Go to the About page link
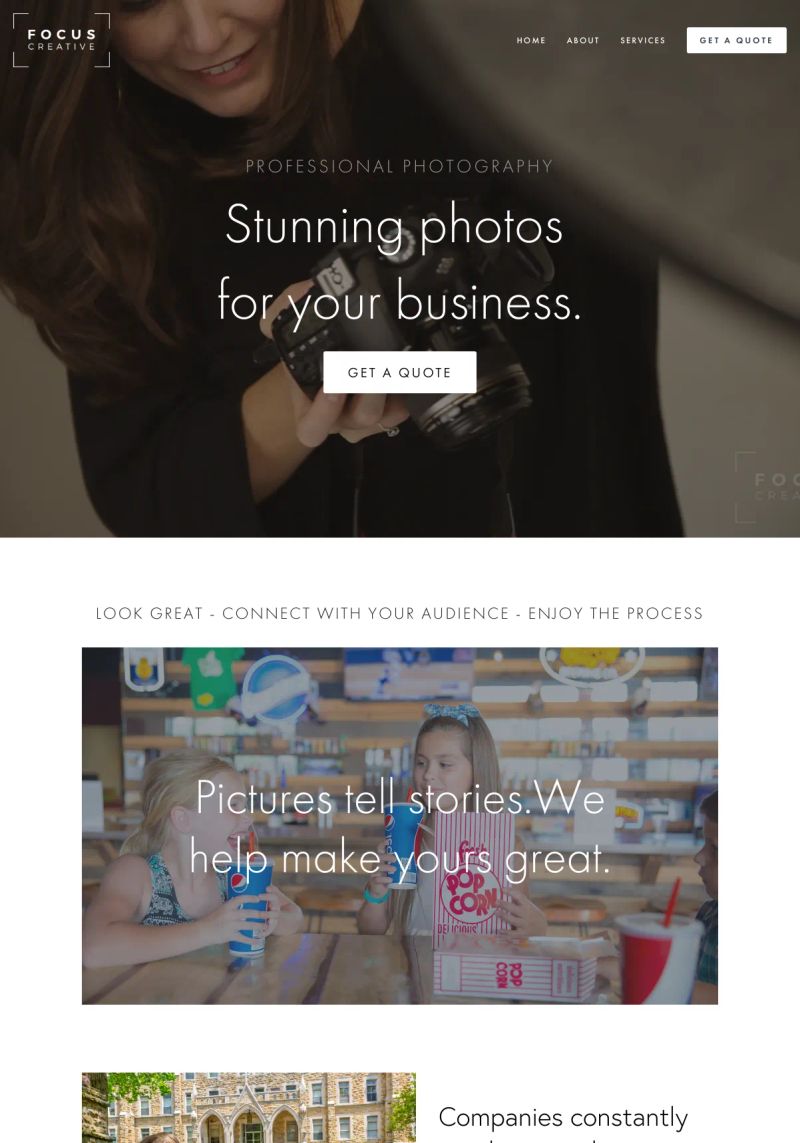Screen dimensions: 800x1143 pos(583,41)
